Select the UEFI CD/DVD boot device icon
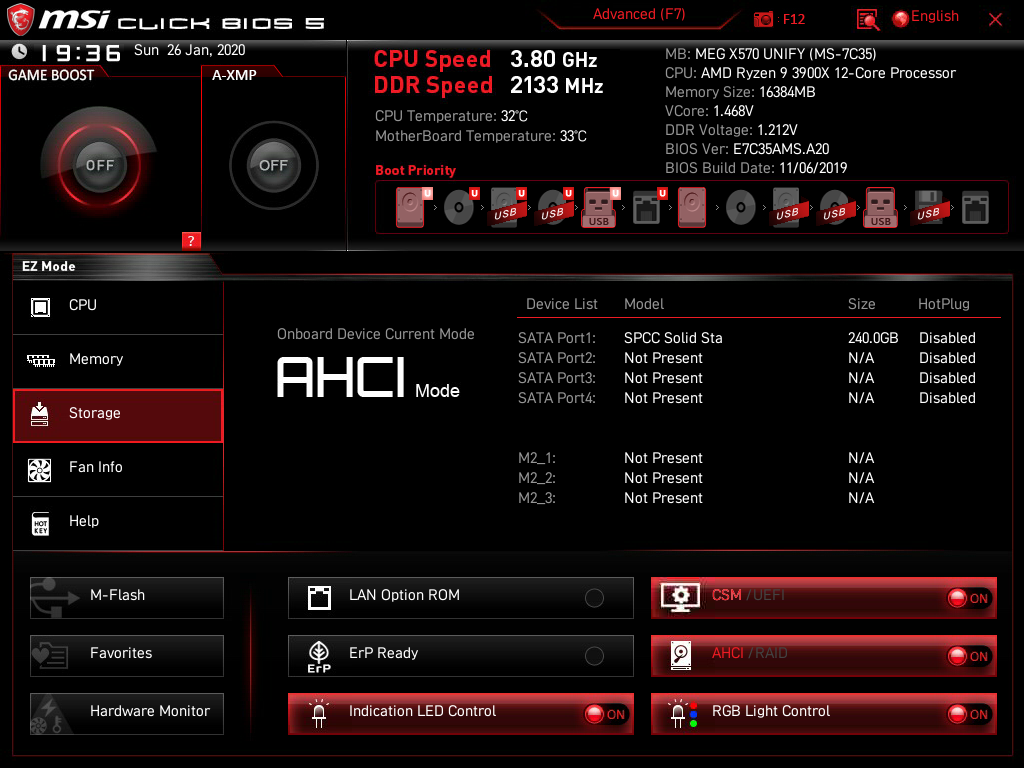This screenshot has width=1024, height=768. (x=461, y=207)
